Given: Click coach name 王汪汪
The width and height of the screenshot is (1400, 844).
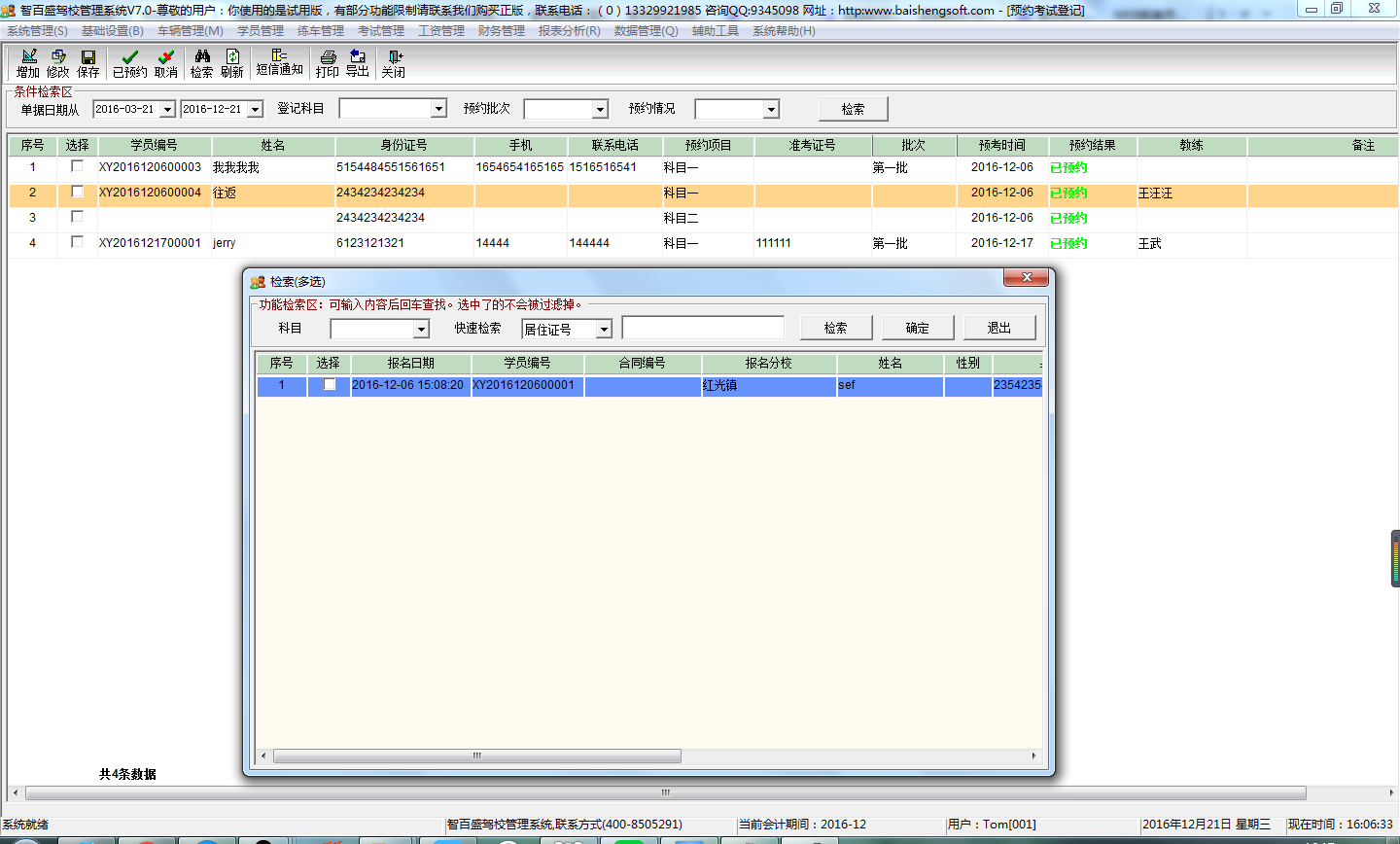Looking at the screenshot, I should tap(1155, 193).
